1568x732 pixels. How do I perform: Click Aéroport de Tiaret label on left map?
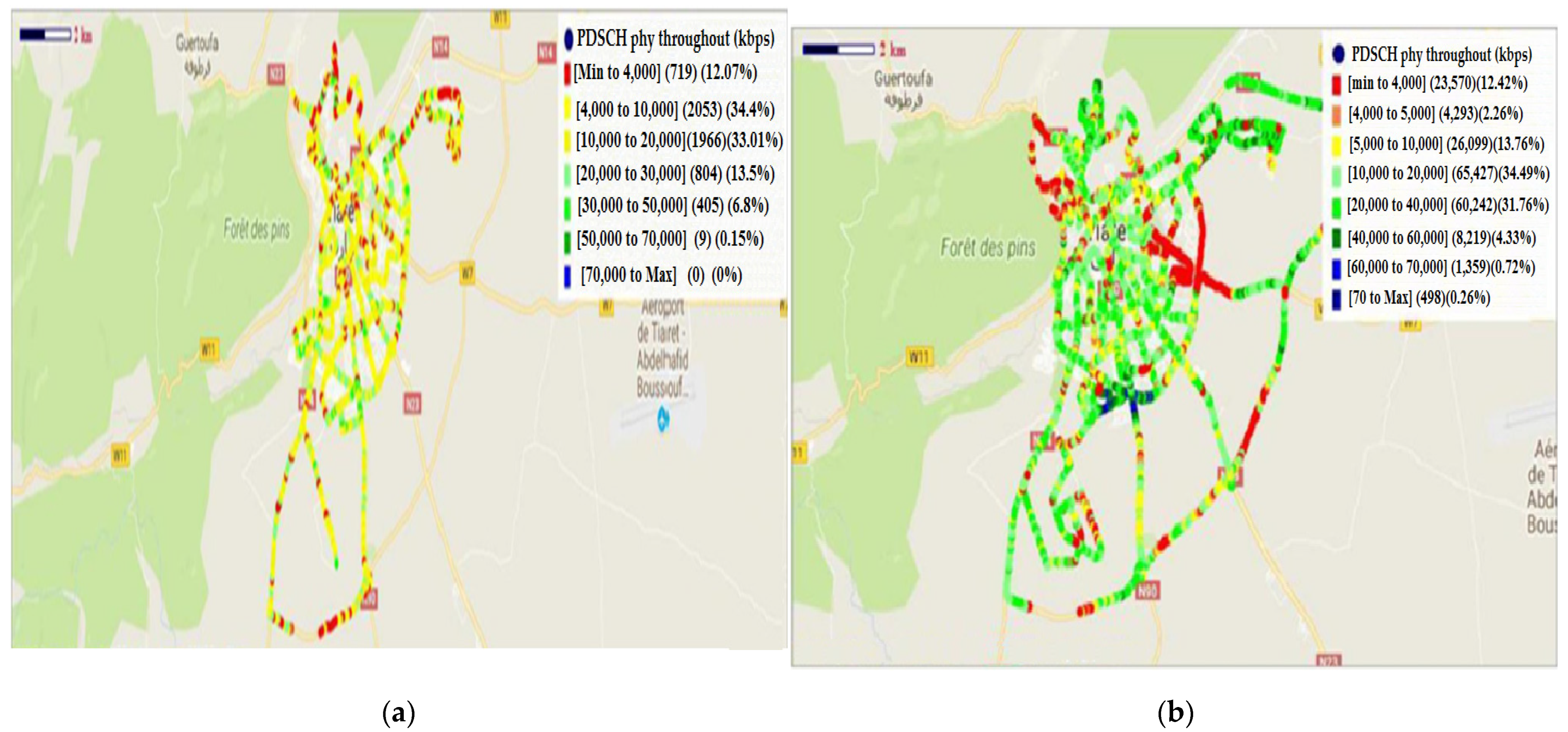coord(662,347)
